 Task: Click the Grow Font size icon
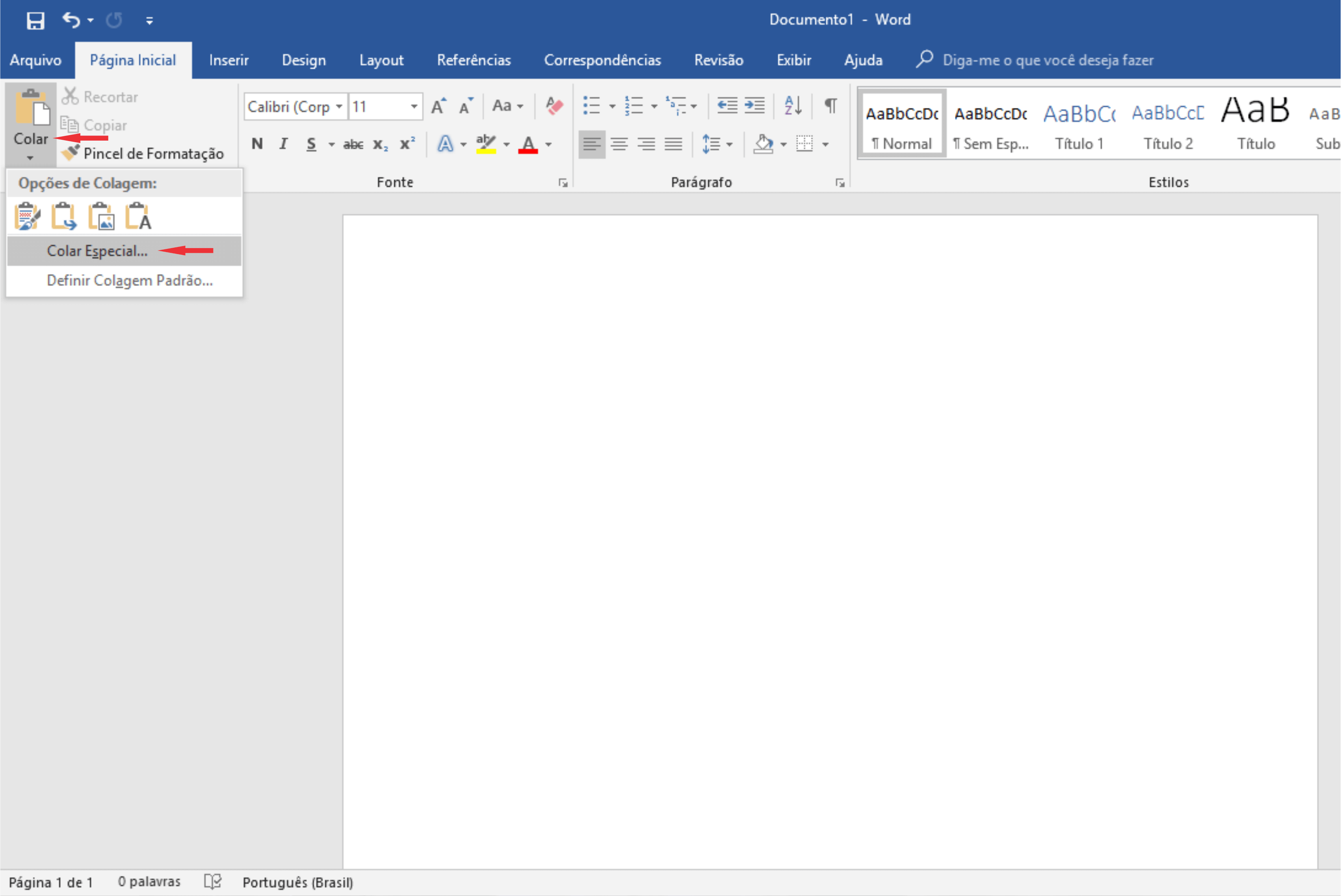(x=438, y=106)
